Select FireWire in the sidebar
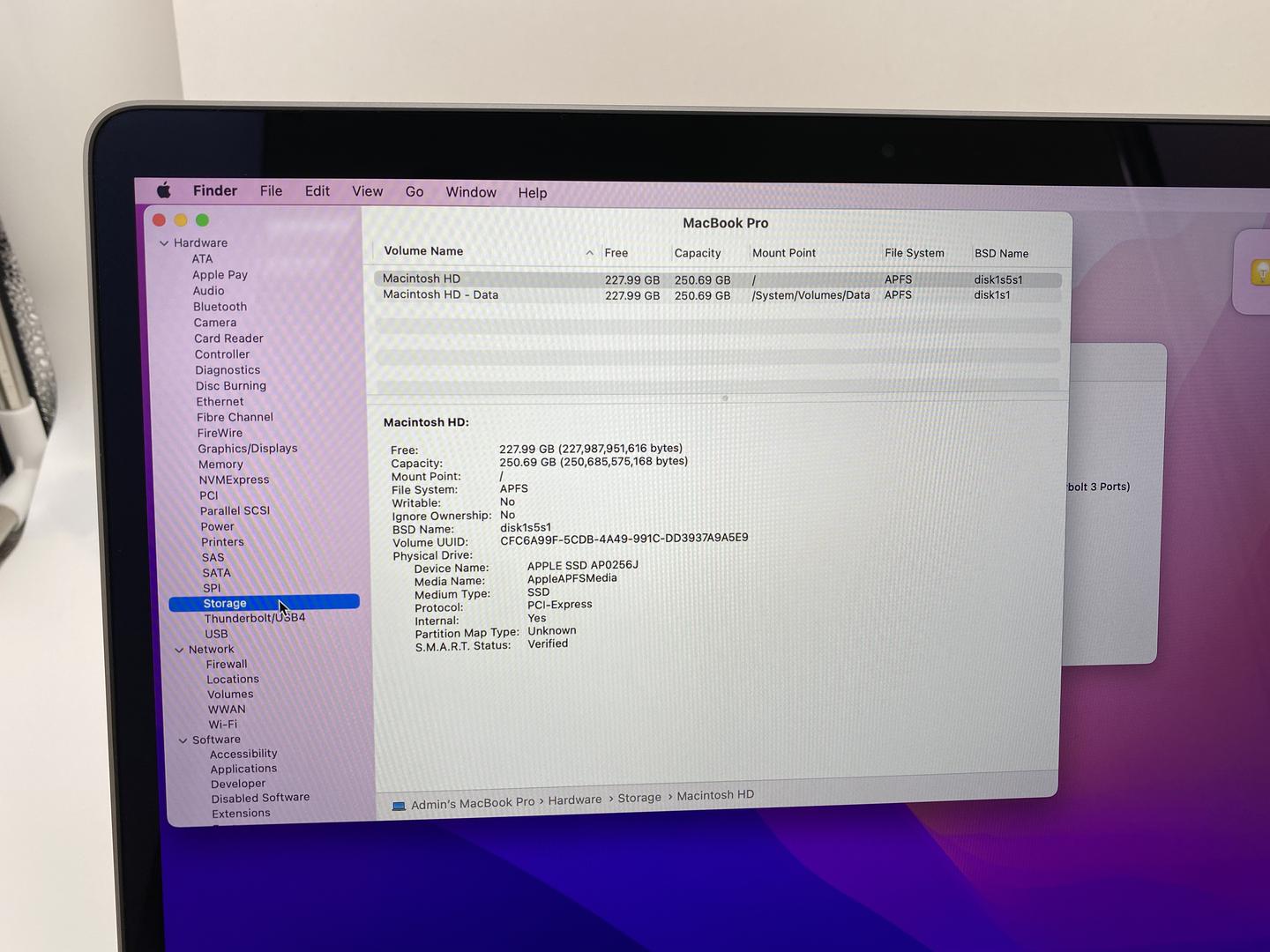Viewport: 1270px width, 952px height. click(x=220, y=433)
